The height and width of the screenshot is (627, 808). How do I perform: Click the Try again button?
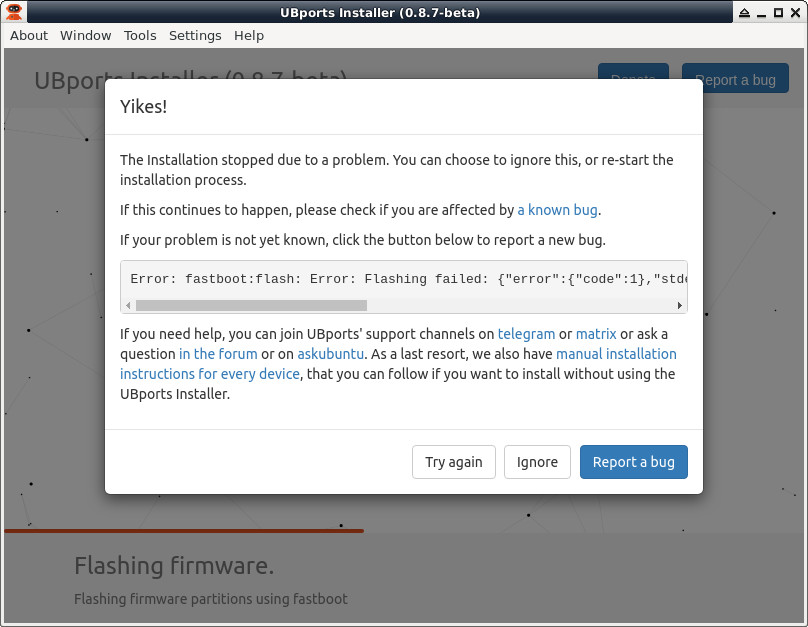pyautogui.click(x=453, y=462)
